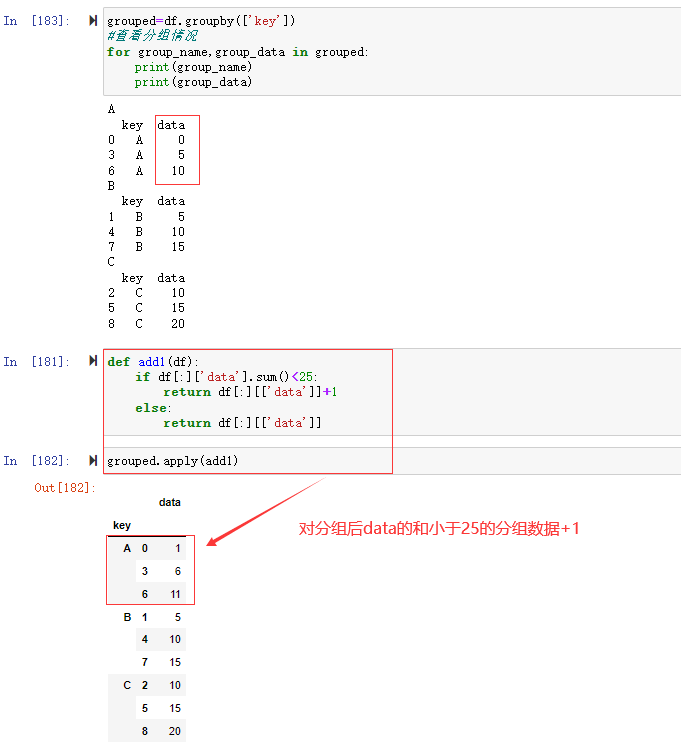Click the bold data column header
The image size is (681, 745).
point(169,502)
